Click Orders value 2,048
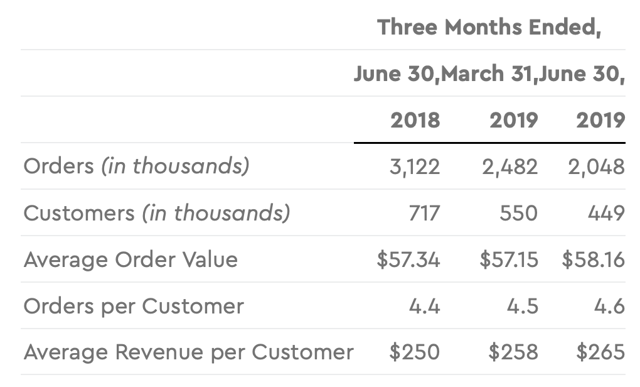The height and width of the screenshot is (387, 640). [596, 167]
